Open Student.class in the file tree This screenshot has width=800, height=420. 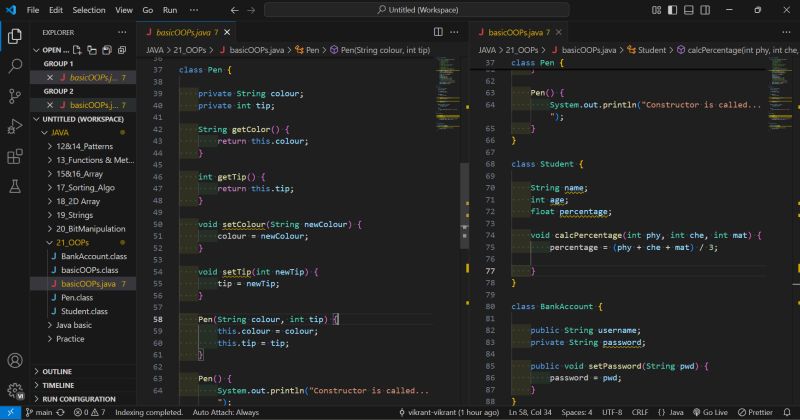click(x=83, y=311)
